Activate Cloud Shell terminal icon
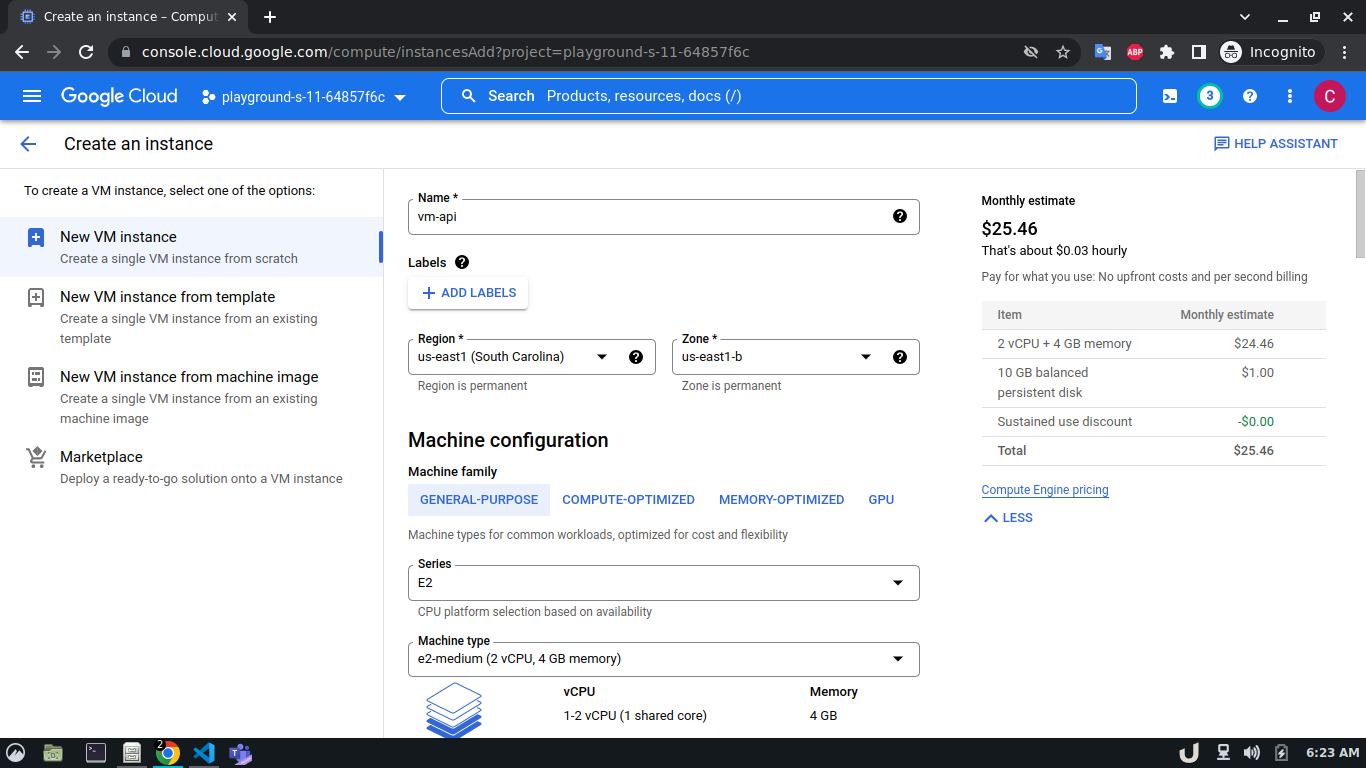 (1170, 96)
